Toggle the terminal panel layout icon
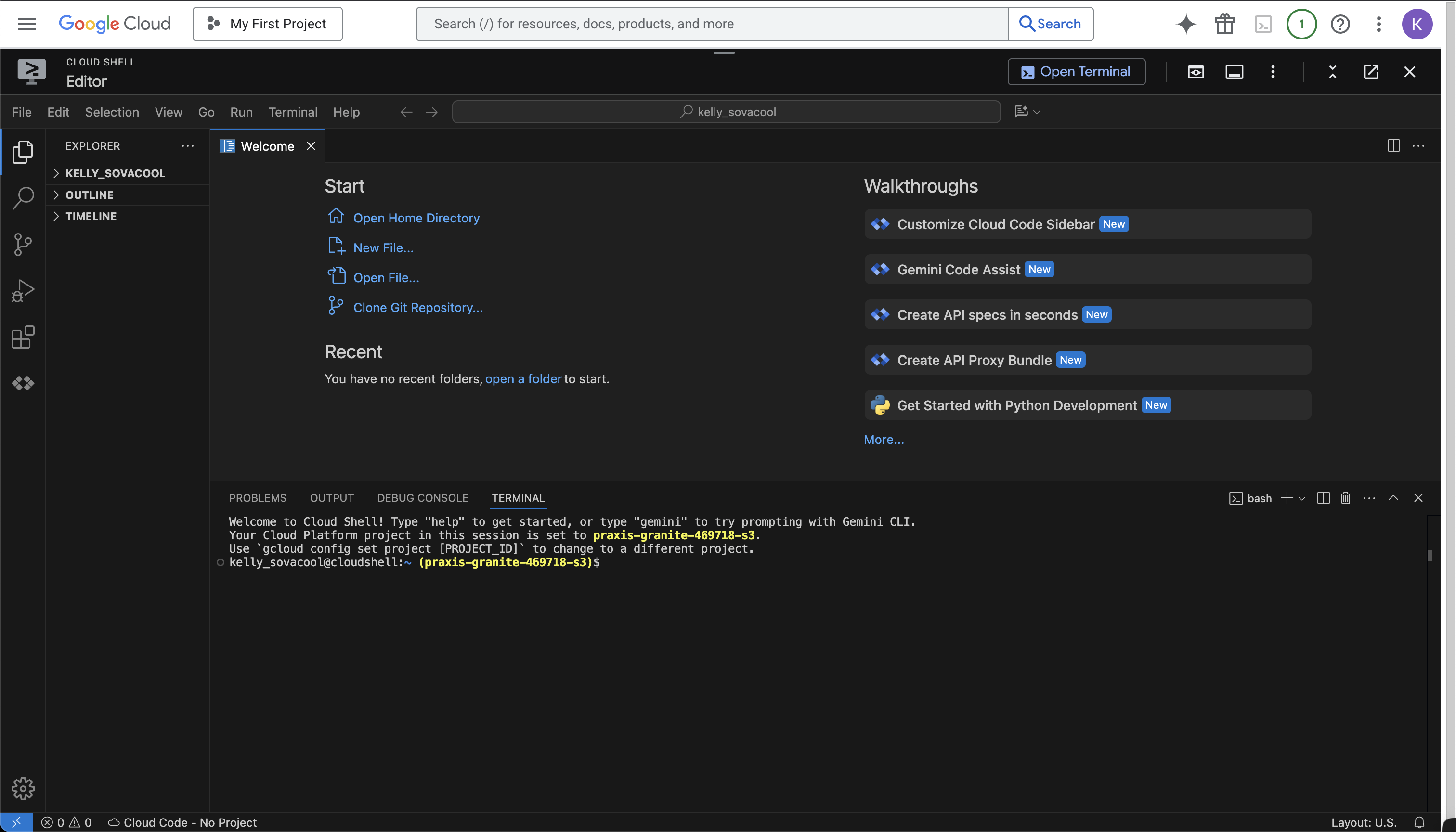The height and width of the screenshot is (832, 1456). click(x=1235, y=72)
